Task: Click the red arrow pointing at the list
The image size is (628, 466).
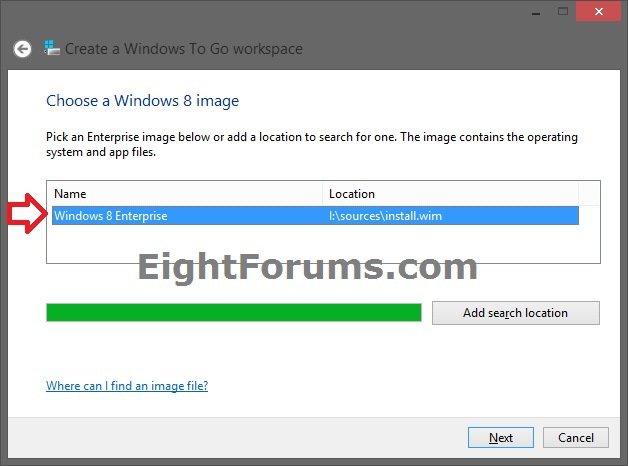Action: (24, 215)
